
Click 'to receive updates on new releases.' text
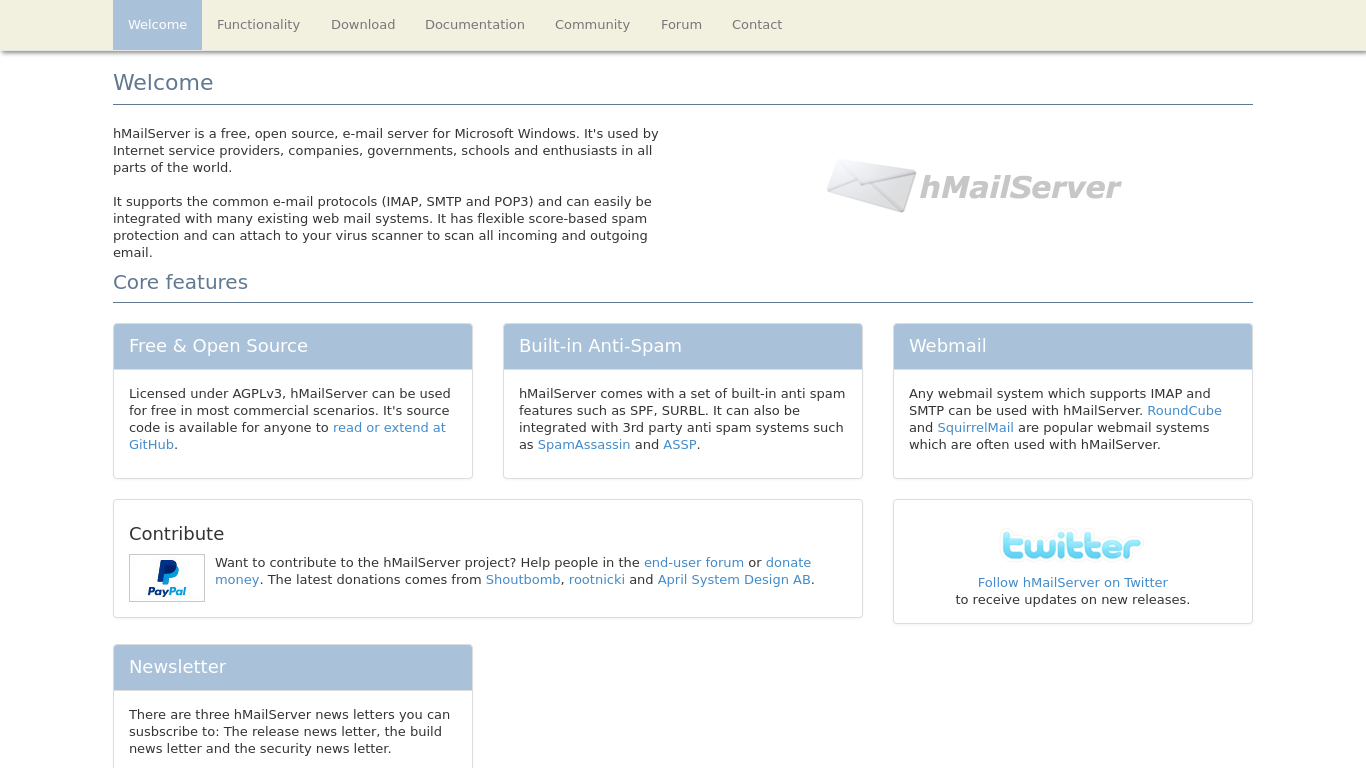click(1072, 600)
